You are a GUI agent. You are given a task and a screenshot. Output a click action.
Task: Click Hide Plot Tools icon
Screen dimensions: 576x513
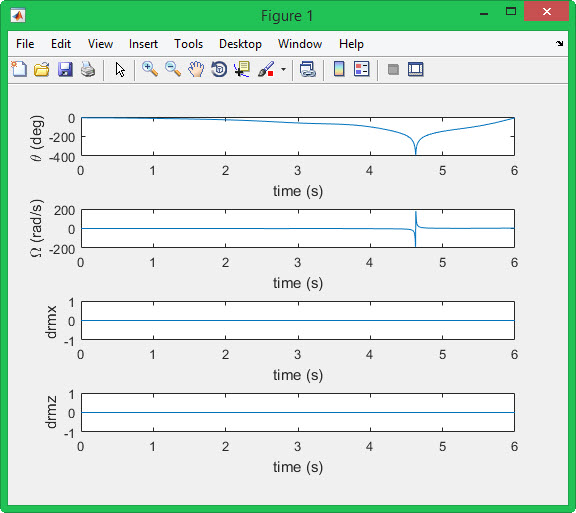pyautogui.click(x=393, y=69)
